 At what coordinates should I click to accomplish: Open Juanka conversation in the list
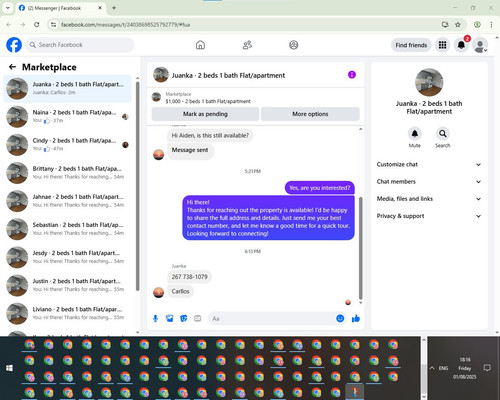(x=68, y=89)
